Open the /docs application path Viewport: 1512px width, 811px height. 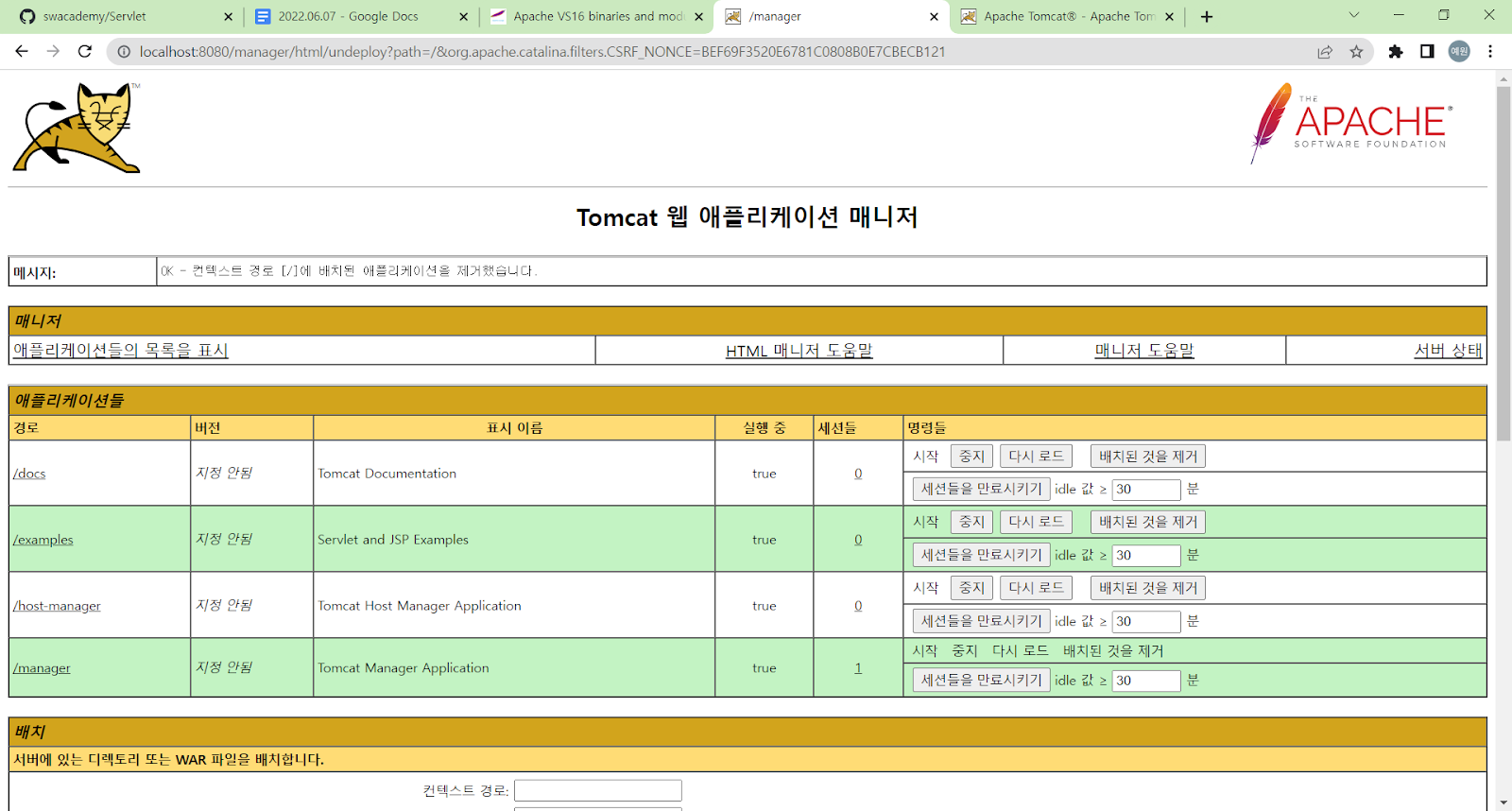click(x=29, y=474)
